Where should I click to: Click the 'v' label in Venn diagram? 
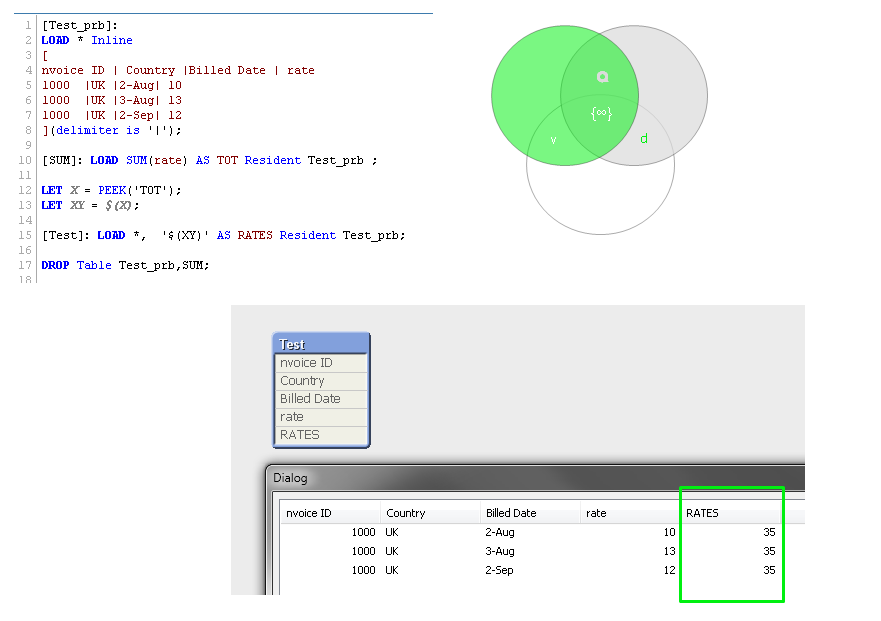point(554,141)
